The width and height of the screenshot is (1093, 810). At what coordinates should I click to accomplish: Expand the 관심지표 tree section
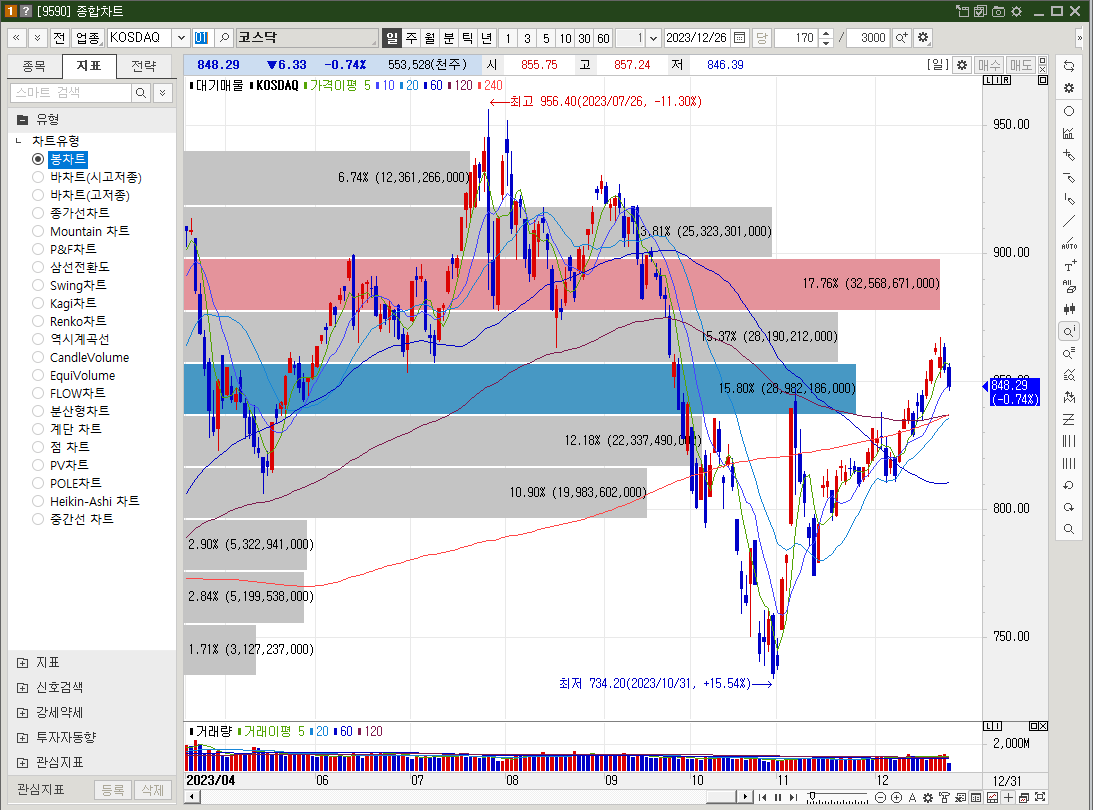(22, 763)
